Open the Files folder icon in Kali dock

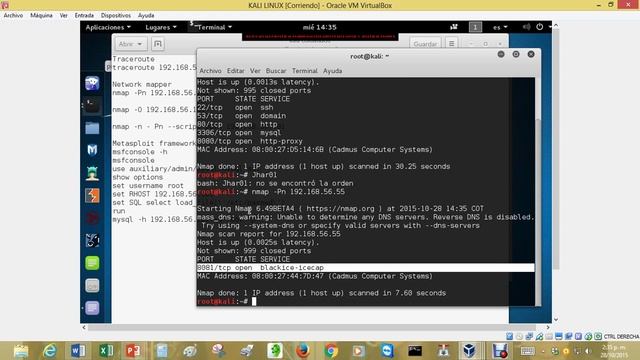[92, 128]
